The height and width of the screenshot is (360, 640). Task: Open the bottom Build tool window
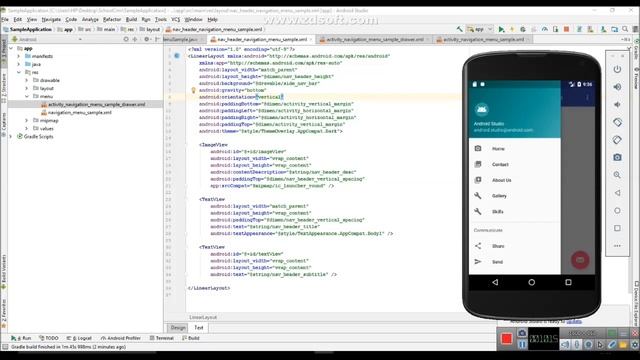pyautogui.click(x=191, y=338)
